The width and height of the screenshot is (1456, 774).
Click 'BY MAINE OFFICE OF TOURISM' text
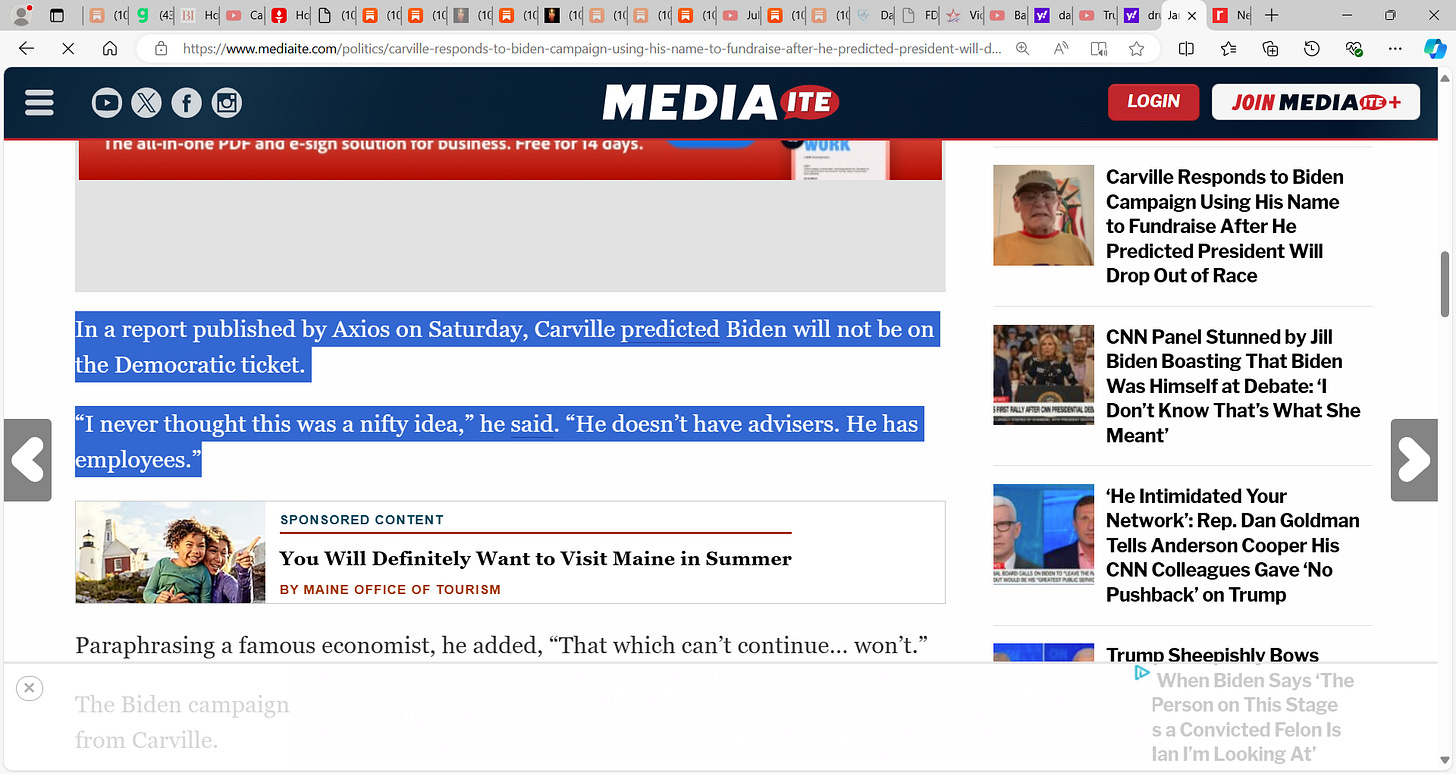point(390,590)
